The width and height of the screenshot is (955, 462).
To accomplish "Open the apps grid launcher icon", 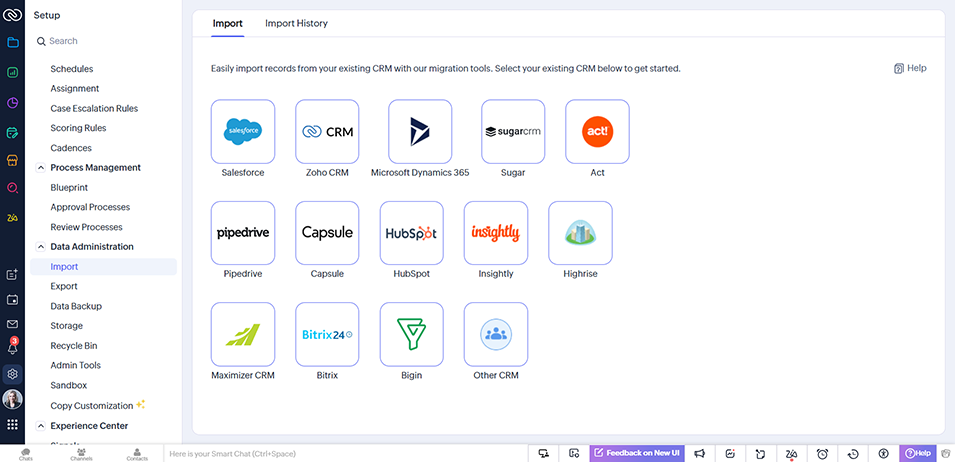I will pos(12,424).
